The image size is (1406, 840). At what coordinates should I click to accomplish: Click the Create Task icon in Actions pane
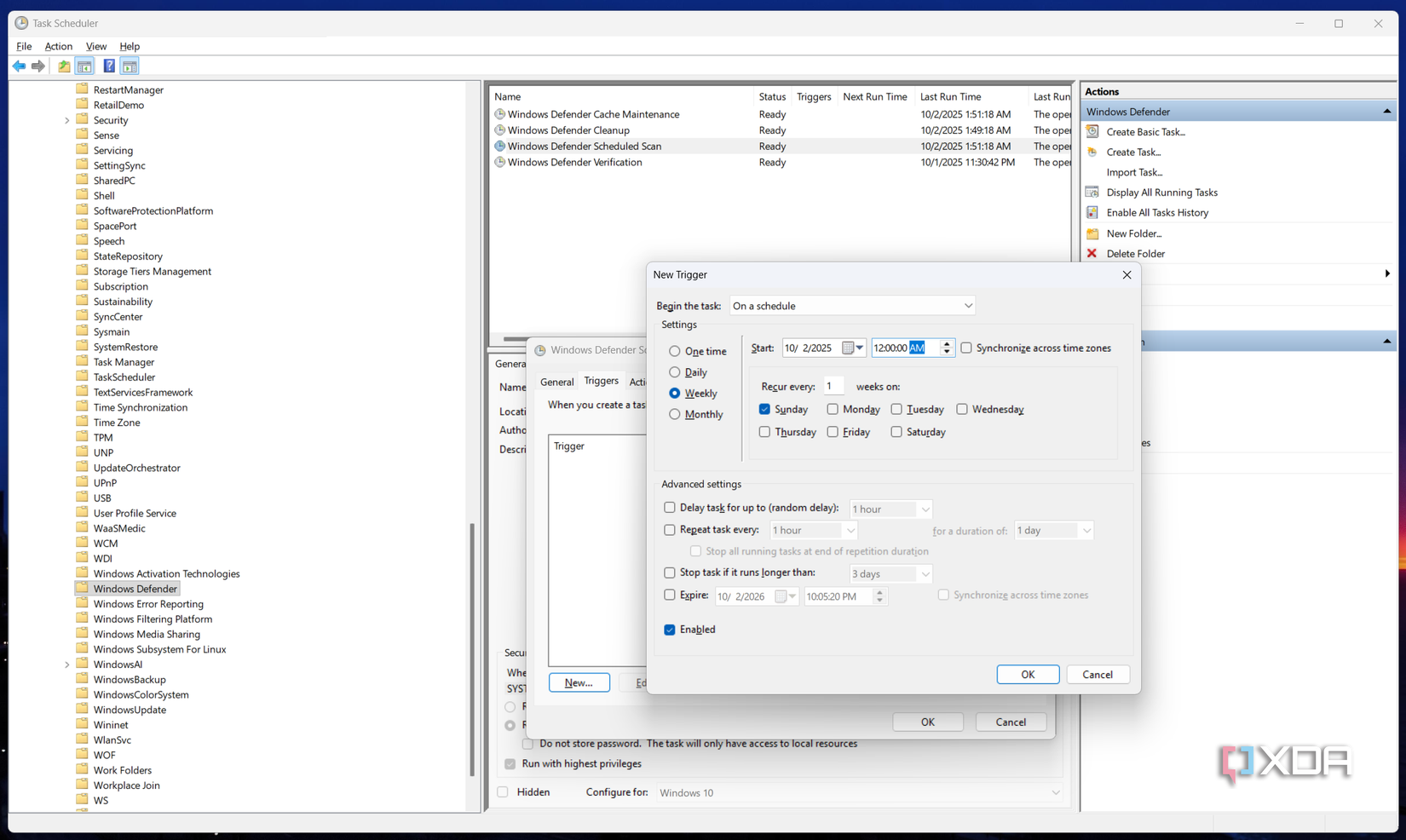point(1092,152)
